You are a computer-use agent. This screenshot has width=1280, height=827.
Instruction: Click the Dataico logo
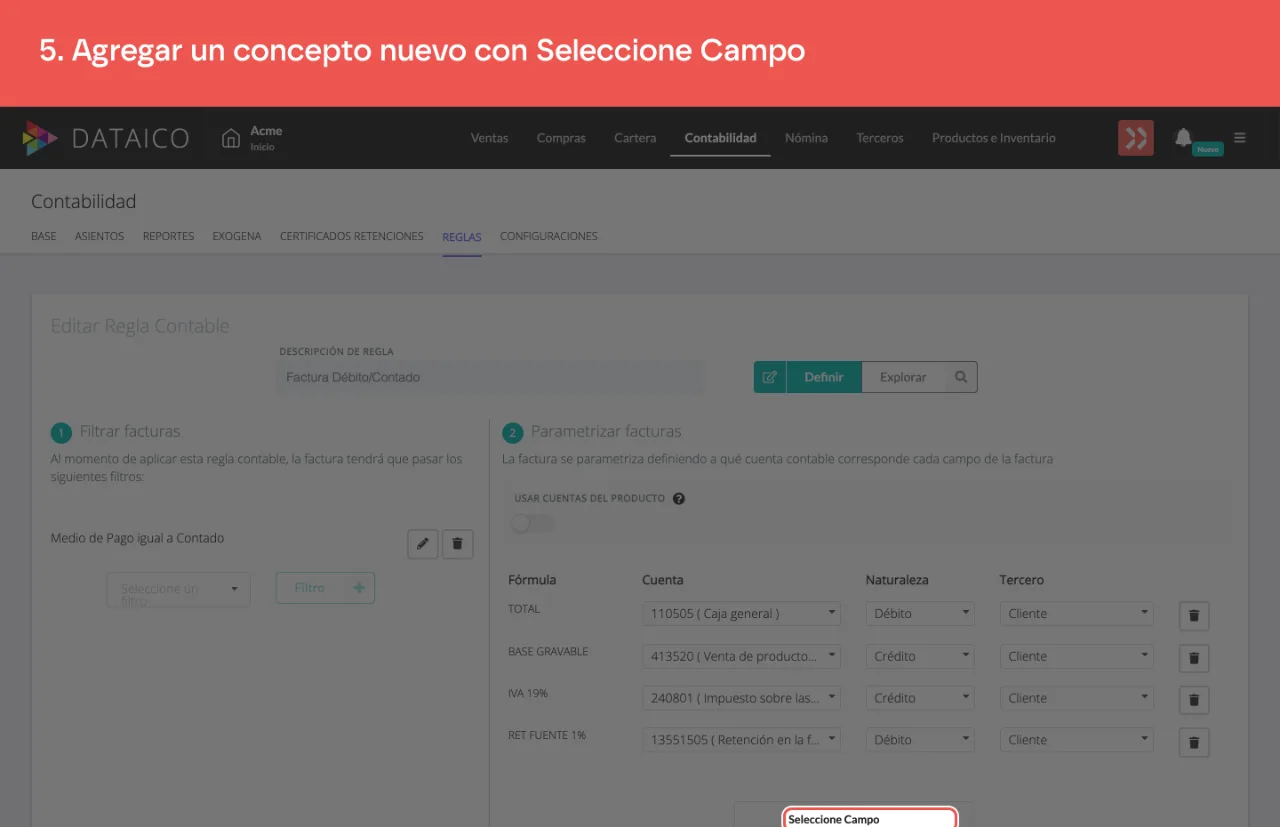coord(106,138)
